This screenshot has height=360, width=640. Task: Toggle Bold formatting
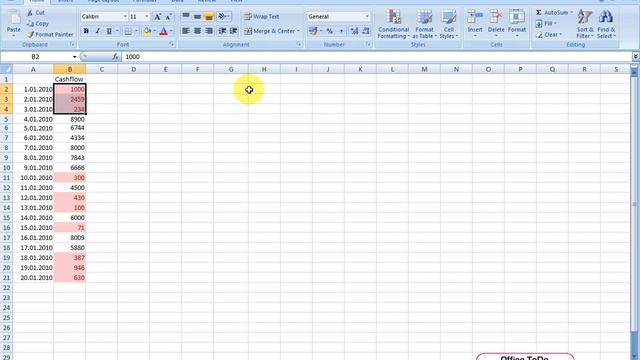(86, 31)
